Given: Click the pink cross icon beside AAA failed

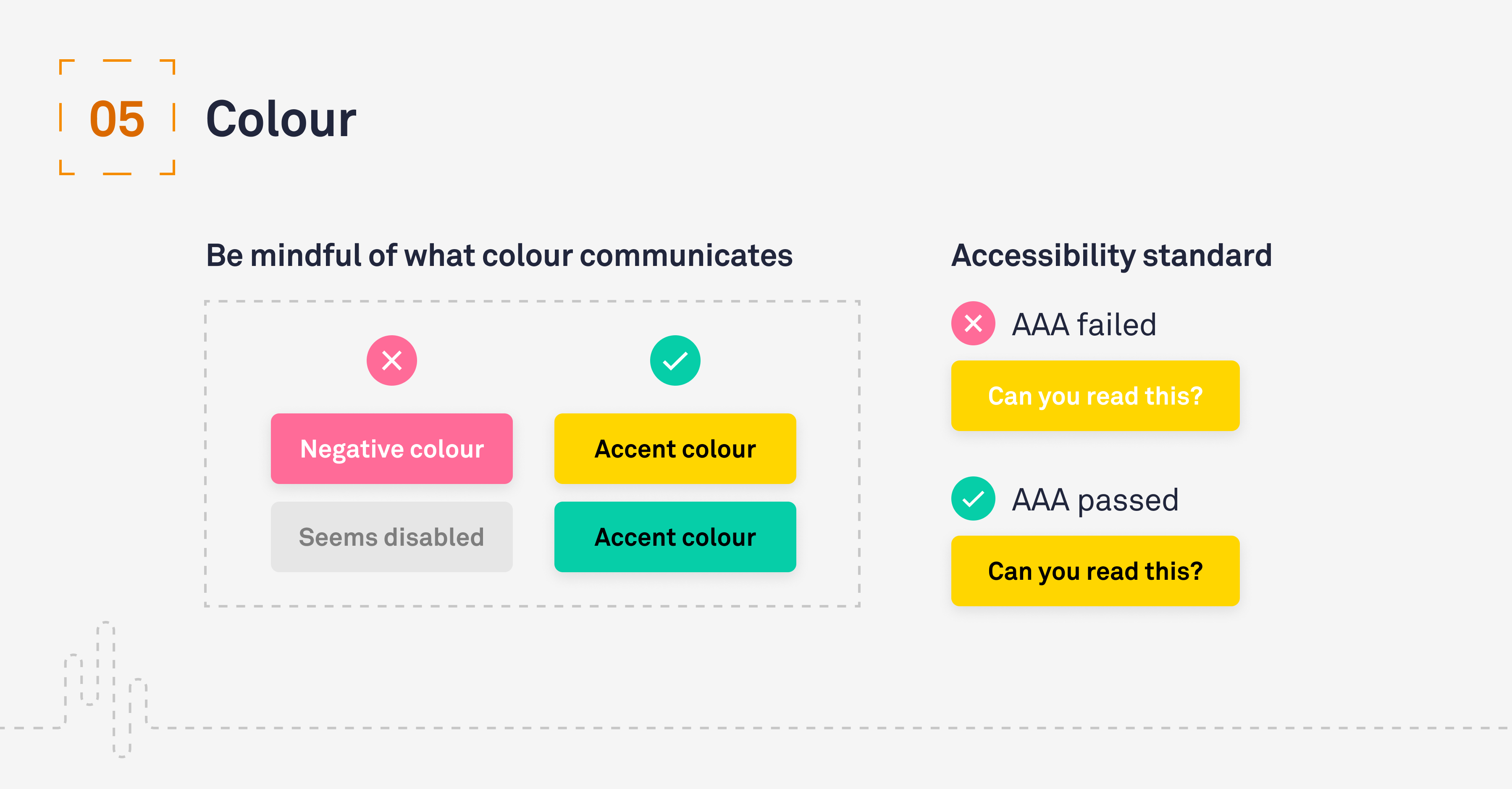Looking at the screenshot, I should coord(973,323).
